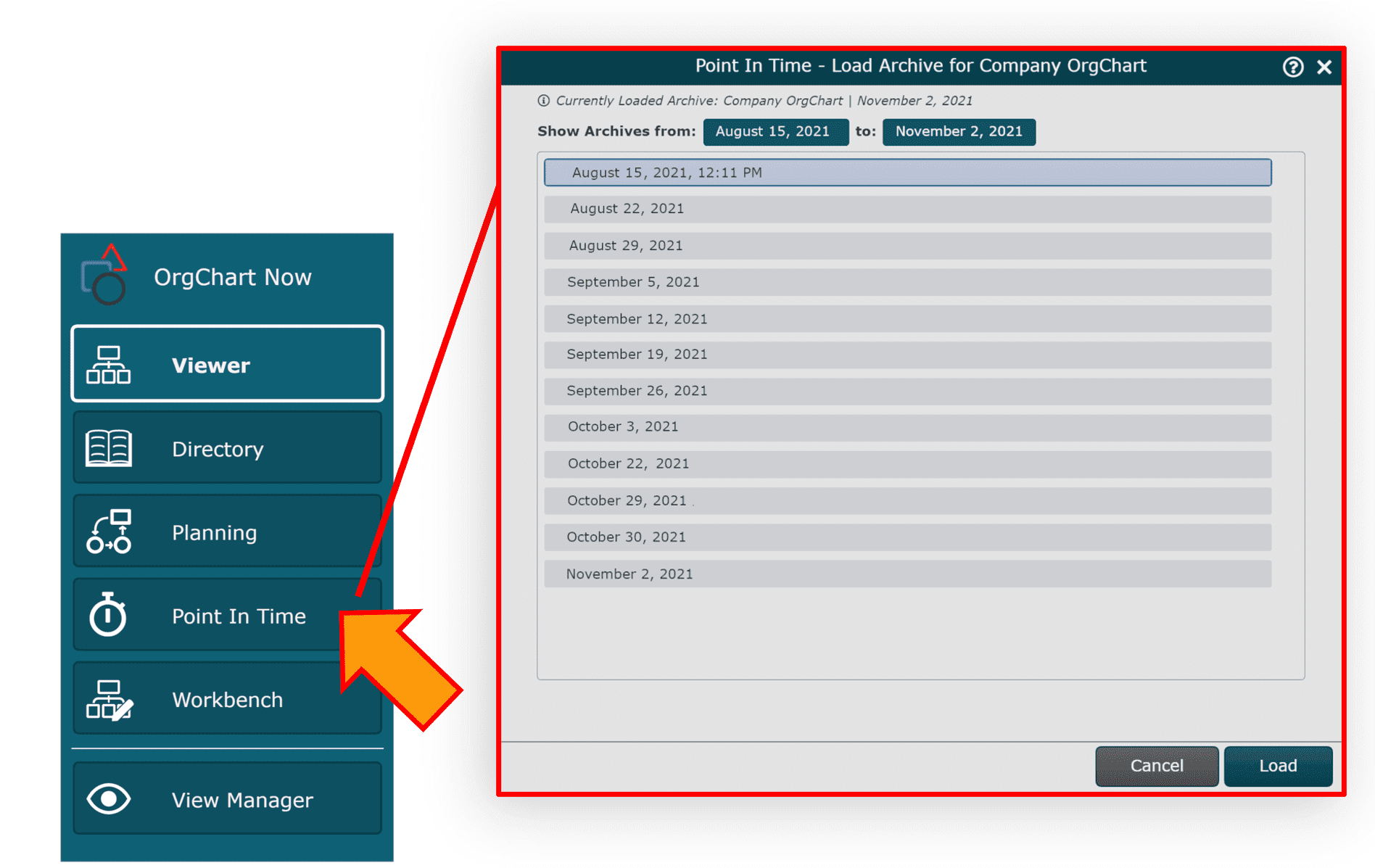Click the Viewer org chart icon

(108, 365)
